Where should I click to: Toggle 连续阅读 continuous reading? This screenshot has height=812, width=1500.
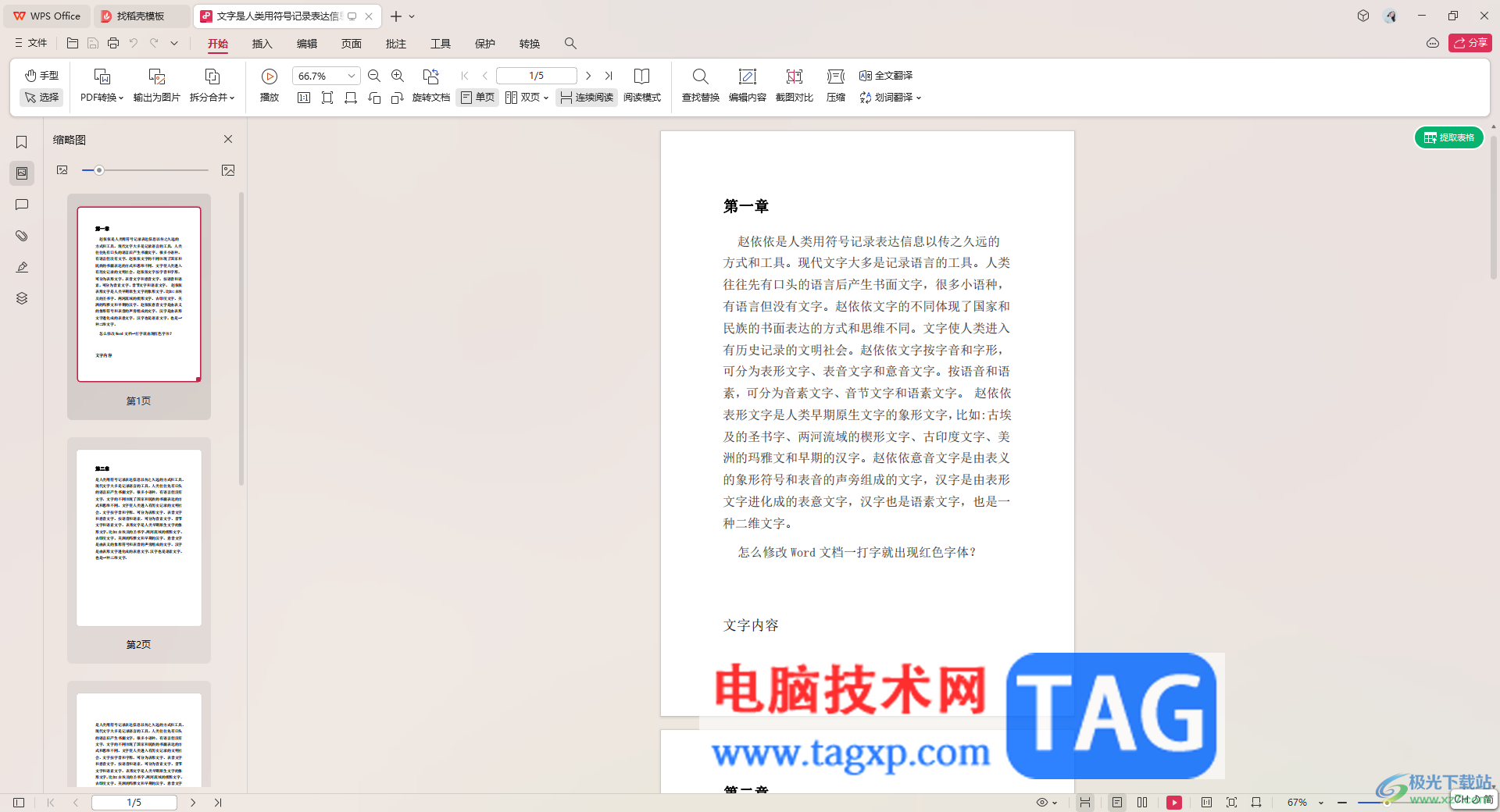[587, 98]
